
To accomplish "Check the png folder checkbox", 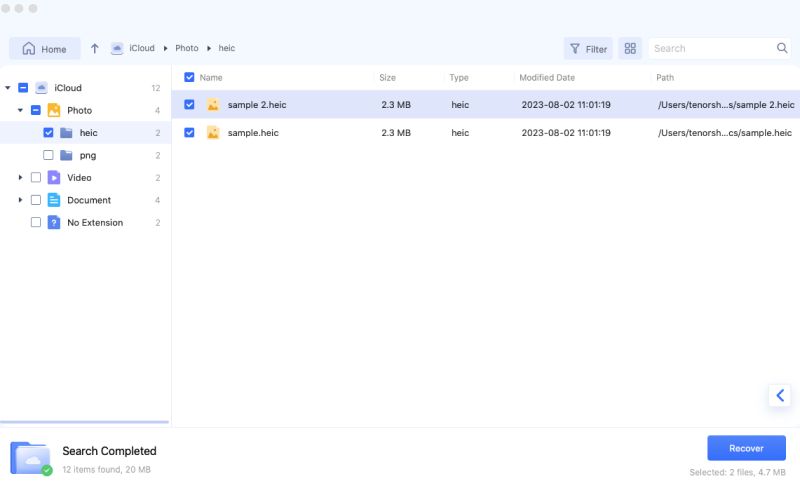I will [x=48, y=155].
